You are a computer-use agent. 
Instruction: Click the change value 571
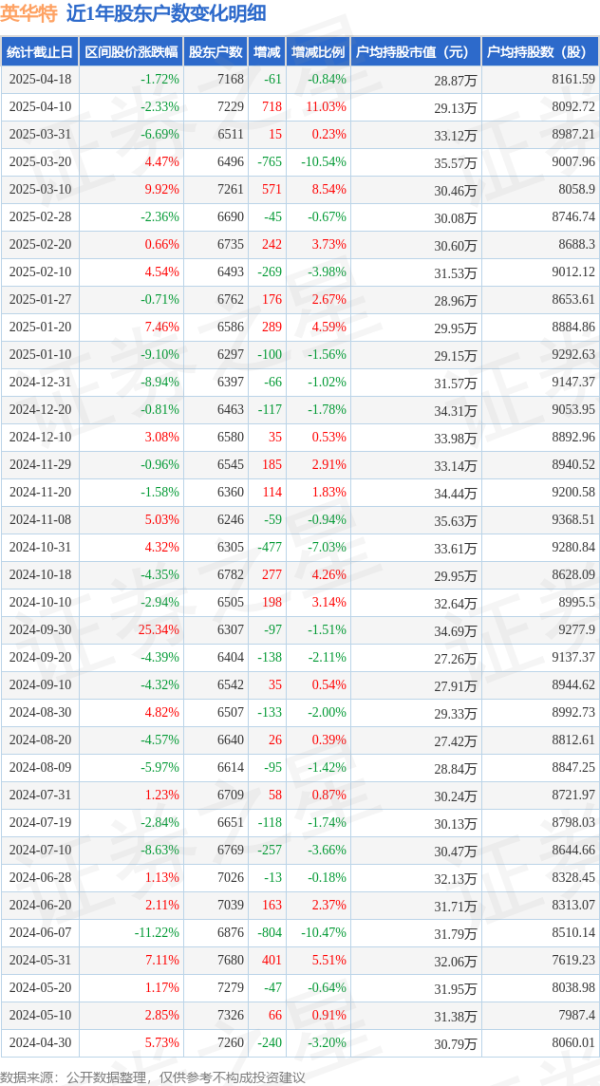pos(272,189)
